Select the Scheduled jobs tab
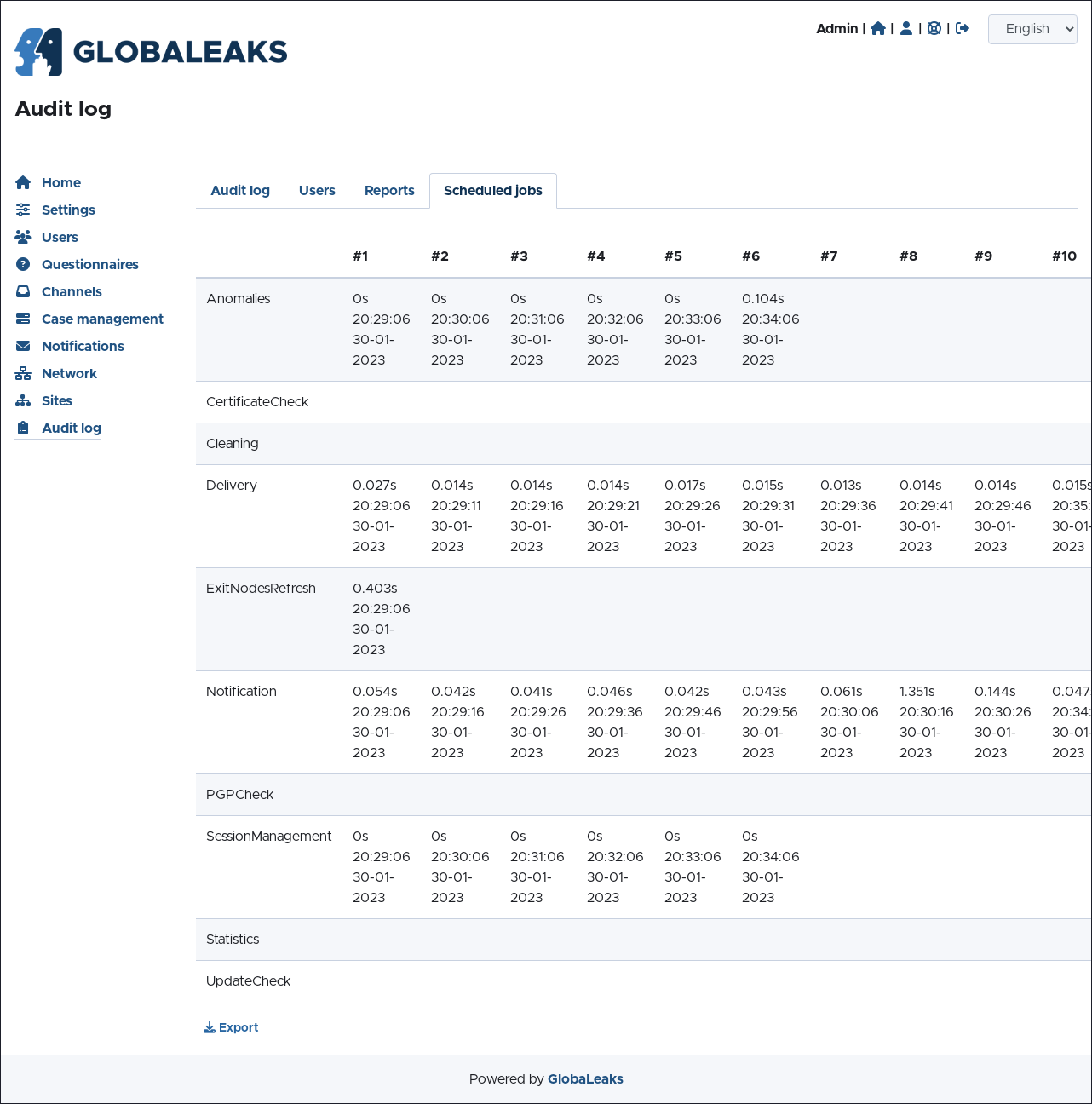This screenshot has width=1092, height=1104. (x=492, y=191)
